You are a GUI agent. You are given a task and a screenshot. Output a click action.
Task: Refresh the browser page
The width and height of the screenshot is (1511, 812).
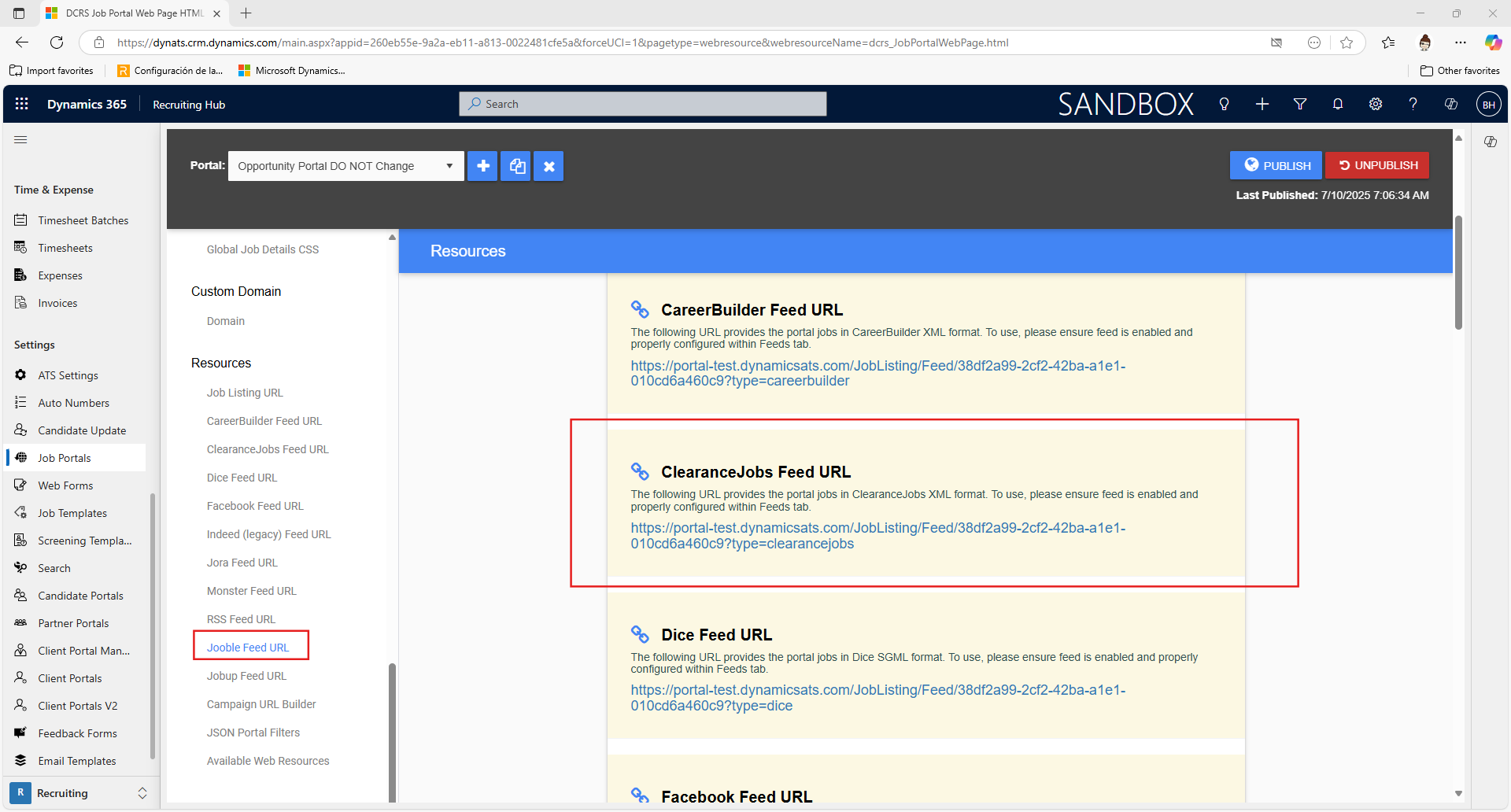pyautogui.click(x=57, y=42)
